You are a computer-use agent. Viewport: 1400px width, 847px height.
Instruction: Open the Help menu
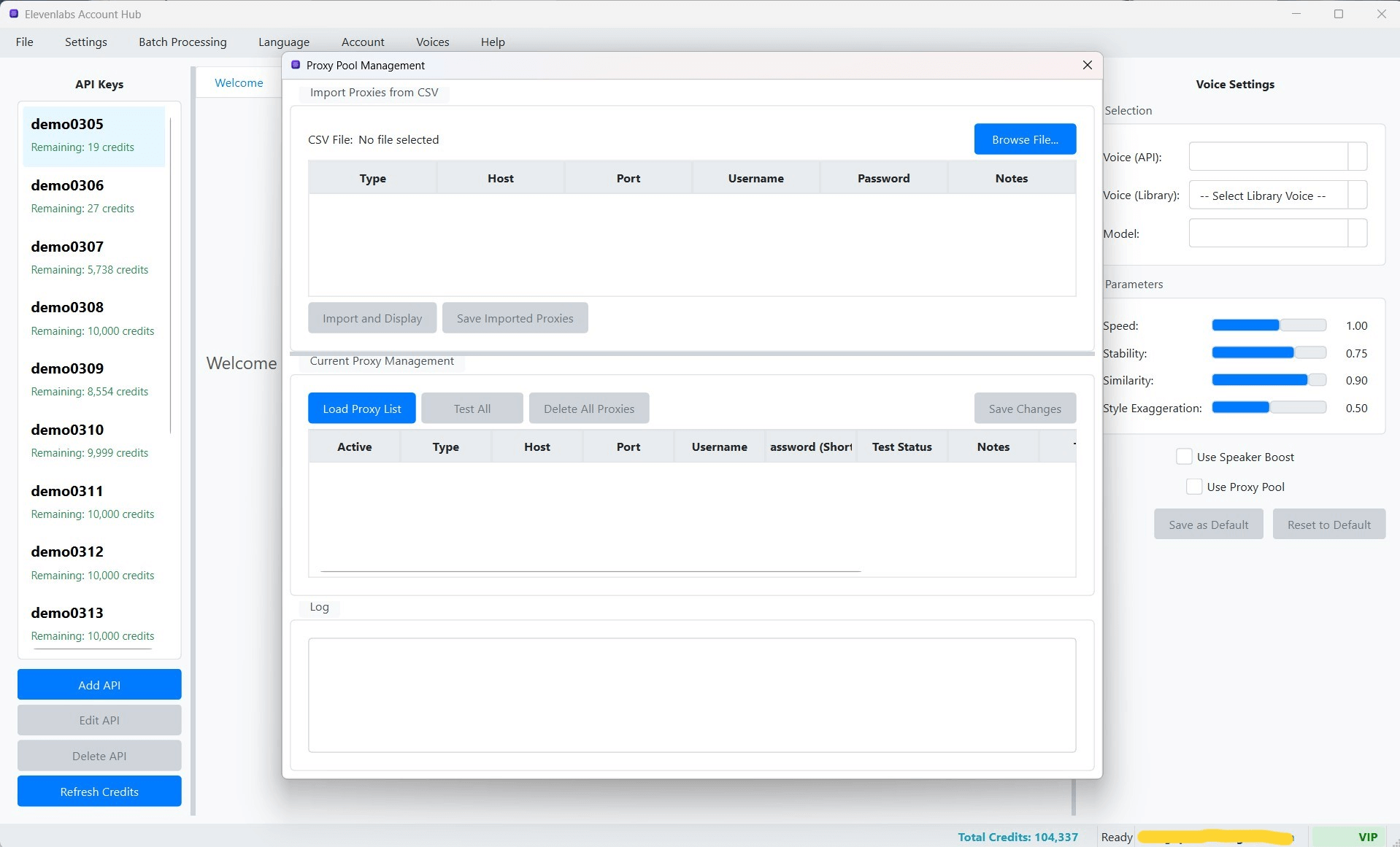pos(493,42)
